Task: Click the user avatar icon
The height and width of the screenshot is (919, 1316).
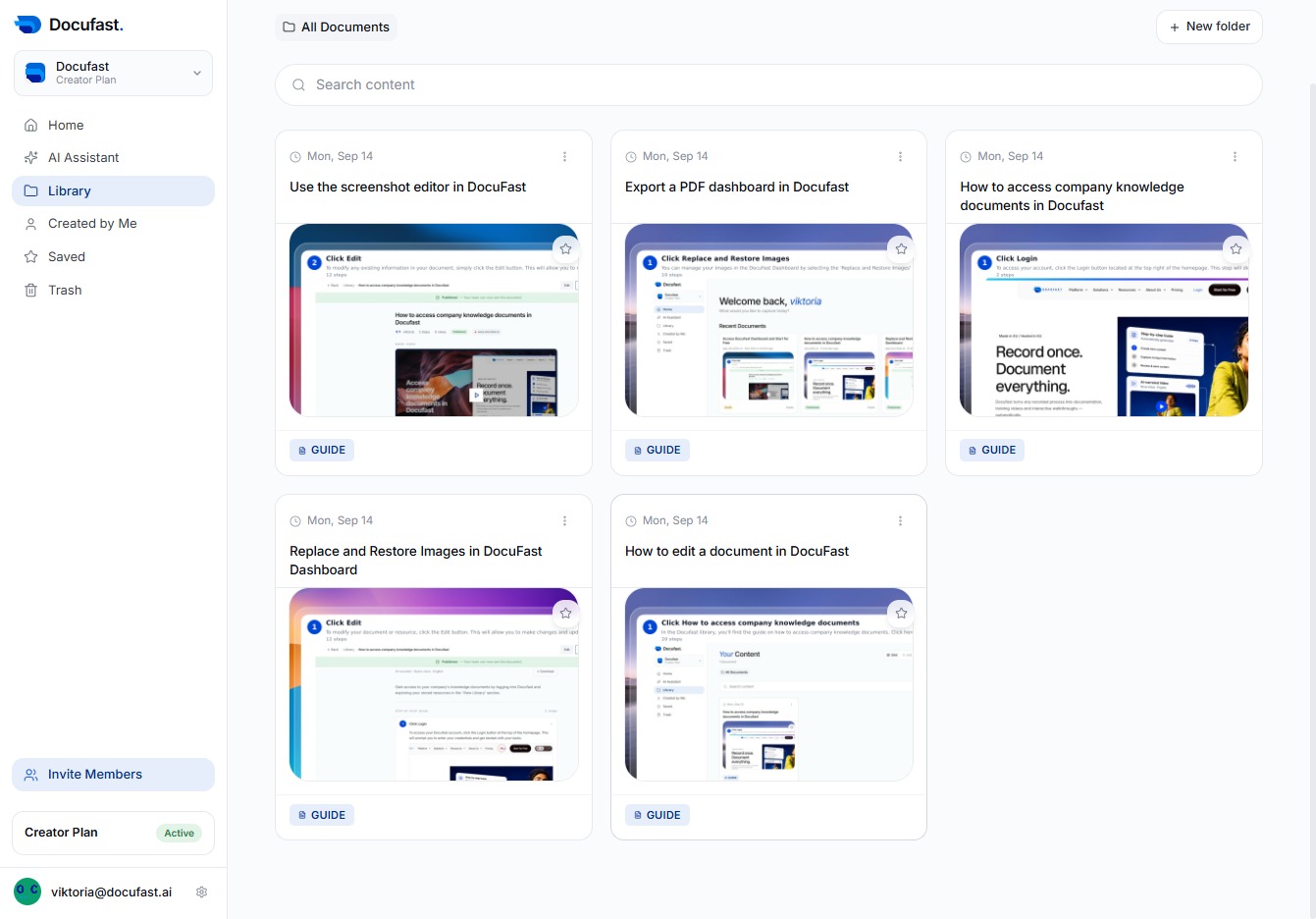Action: [x=27, y=891]
